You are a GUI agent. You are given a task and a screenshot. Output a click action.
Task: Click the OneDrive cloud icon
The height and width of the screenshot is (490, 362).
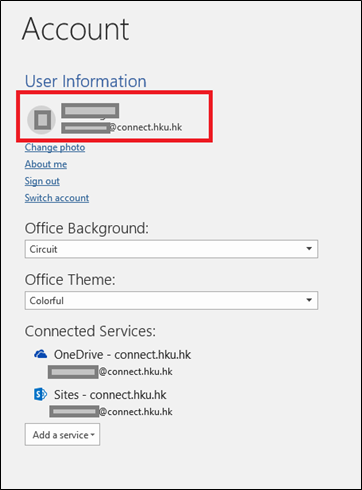click(x=41, y=354)
